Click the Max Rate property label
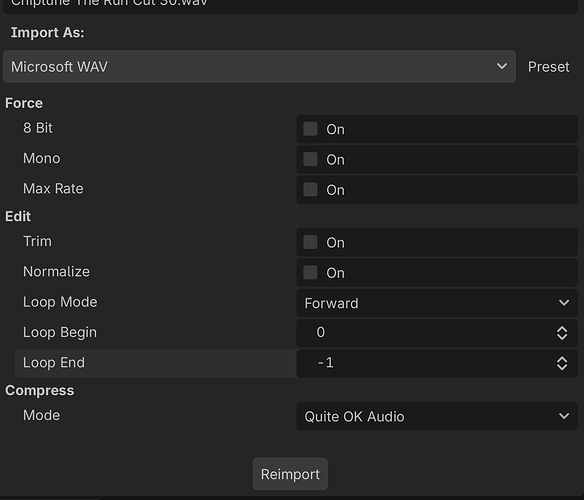584x500 pixels. pos(53,189)
